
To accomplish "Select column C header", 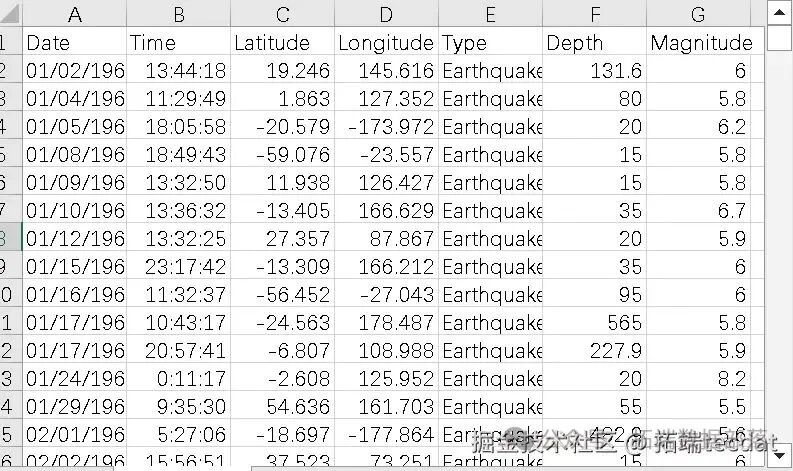I will tap(282, 14).
